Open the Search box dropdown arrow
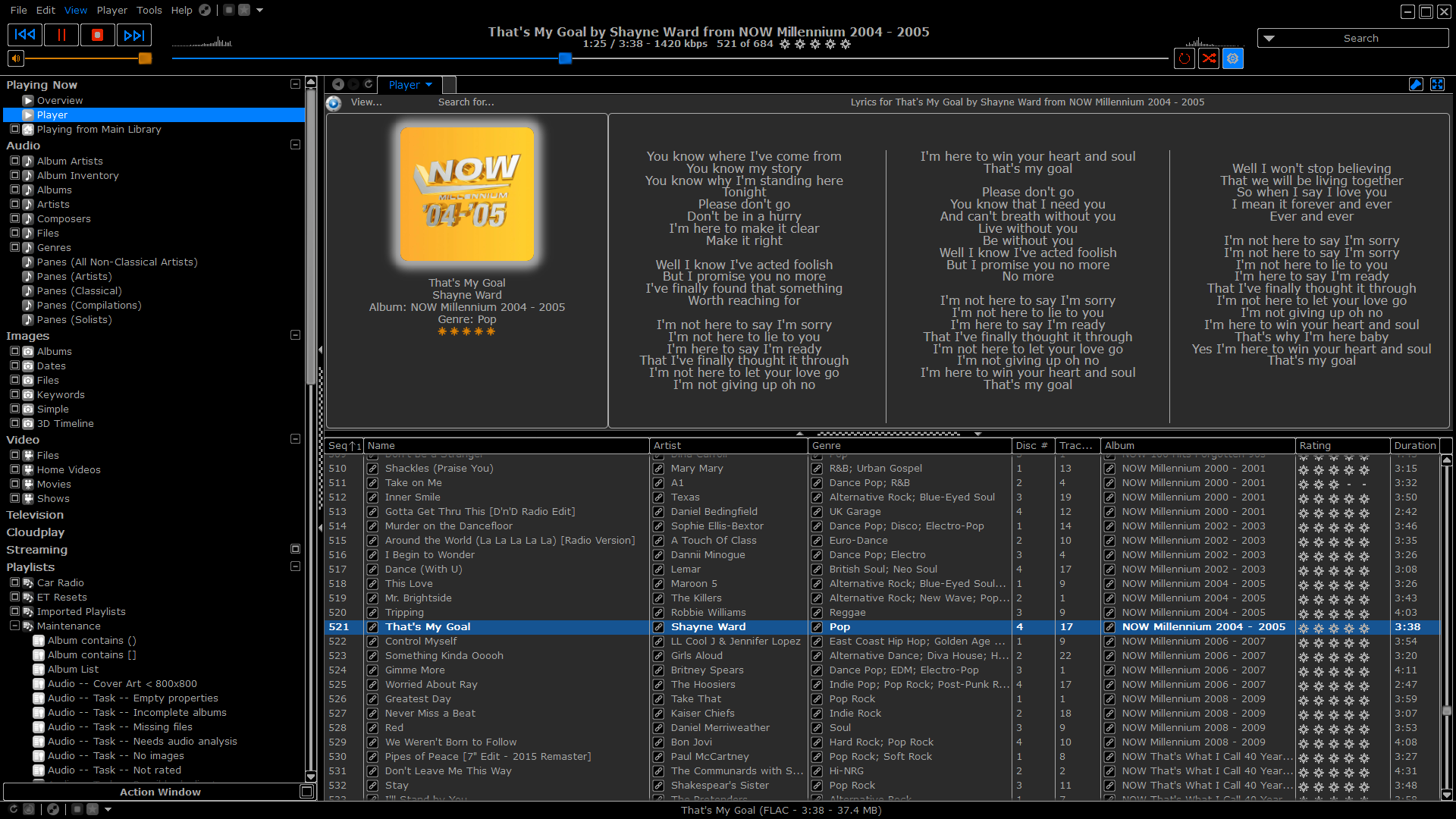This screenshot has height=819, width=1456. pos(1269,38)
